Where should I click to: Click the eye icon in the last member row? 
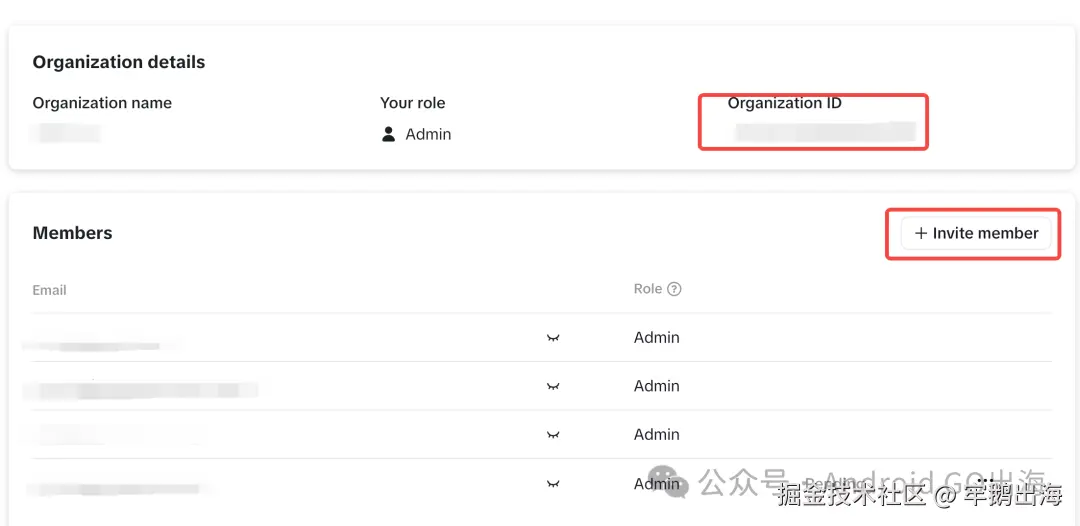pos(553,484)
